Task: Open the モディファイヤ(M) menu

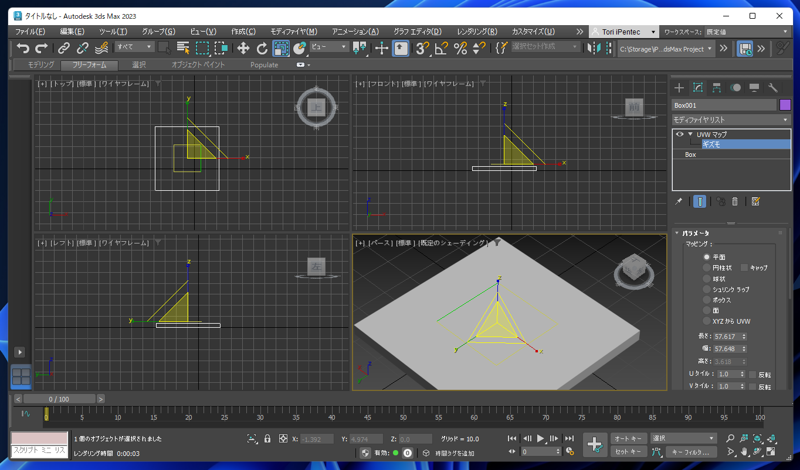Action: pos(294,32)
